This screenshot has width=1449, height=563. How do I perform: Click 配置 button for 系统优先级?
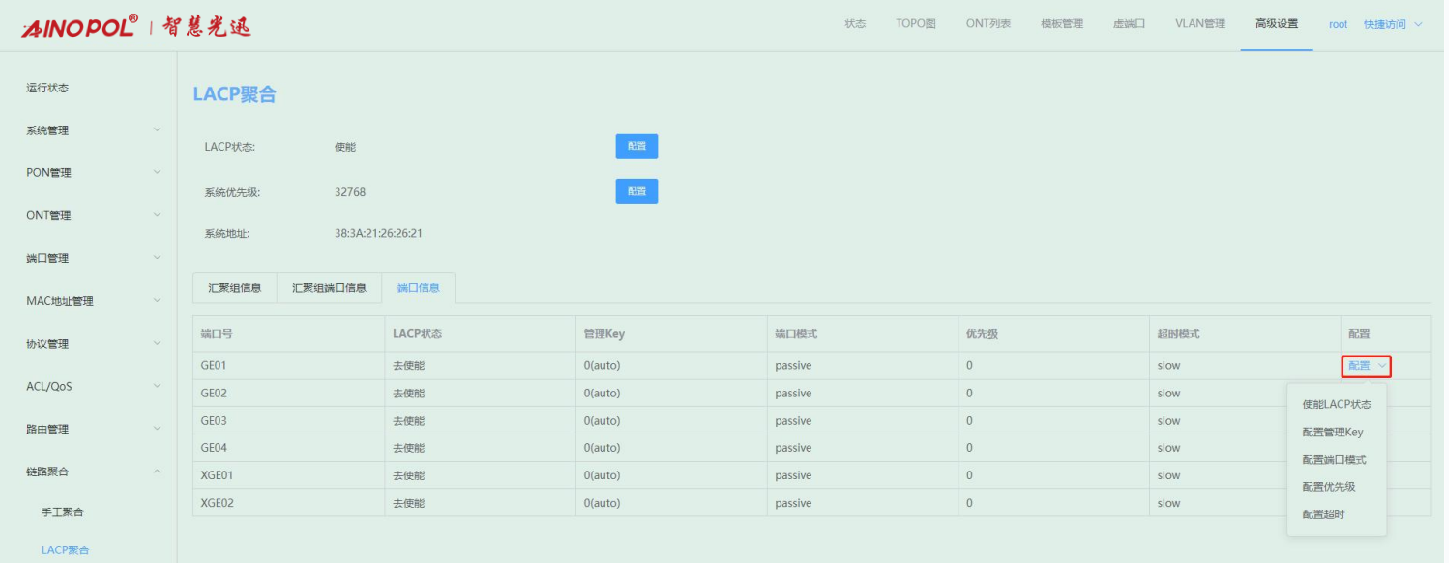pyautogui.click(x=636, y=191)
